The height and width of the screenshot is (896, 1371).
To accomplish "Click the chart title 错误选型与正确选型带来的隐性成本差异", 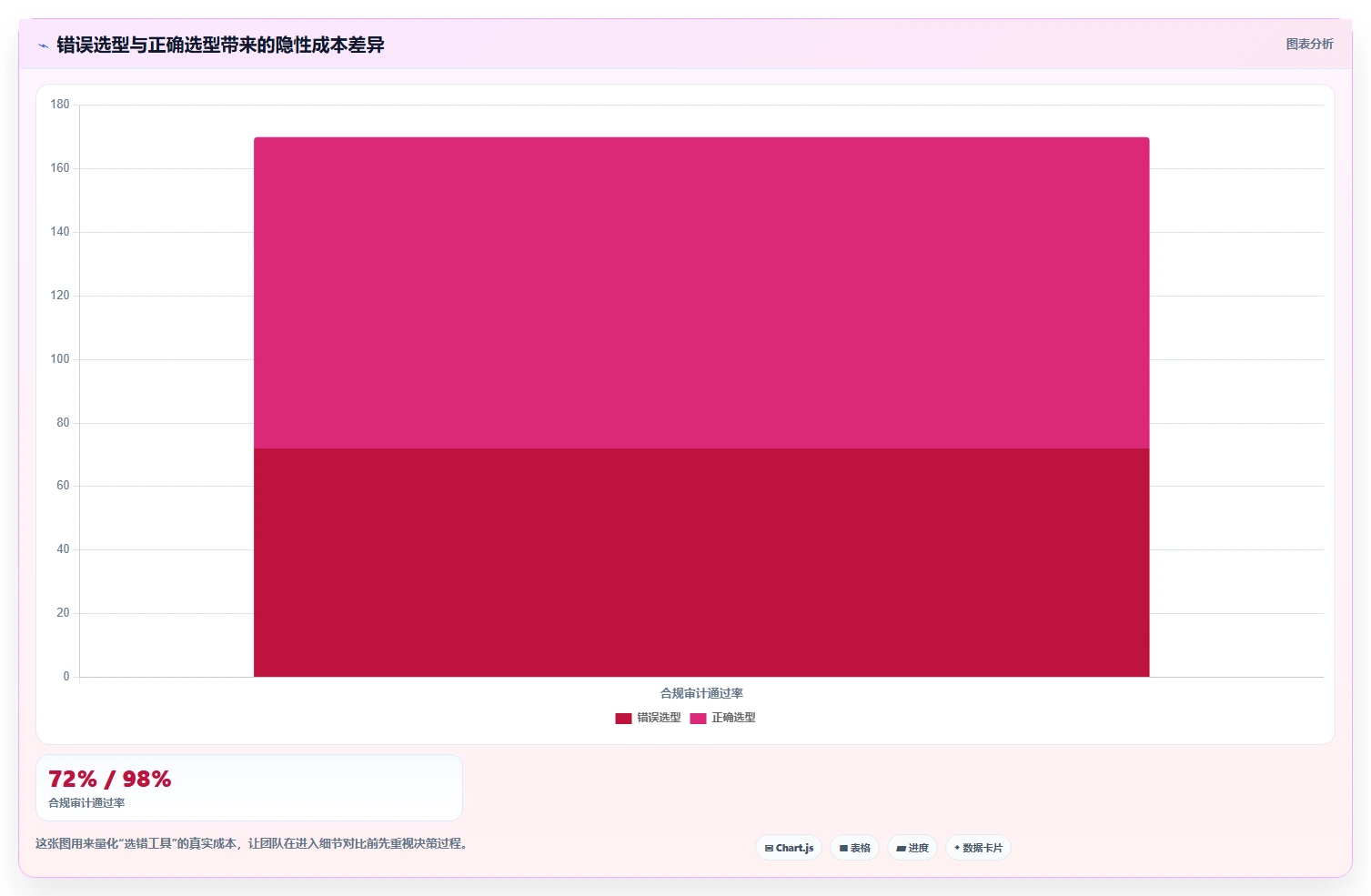I will (220, 45).
